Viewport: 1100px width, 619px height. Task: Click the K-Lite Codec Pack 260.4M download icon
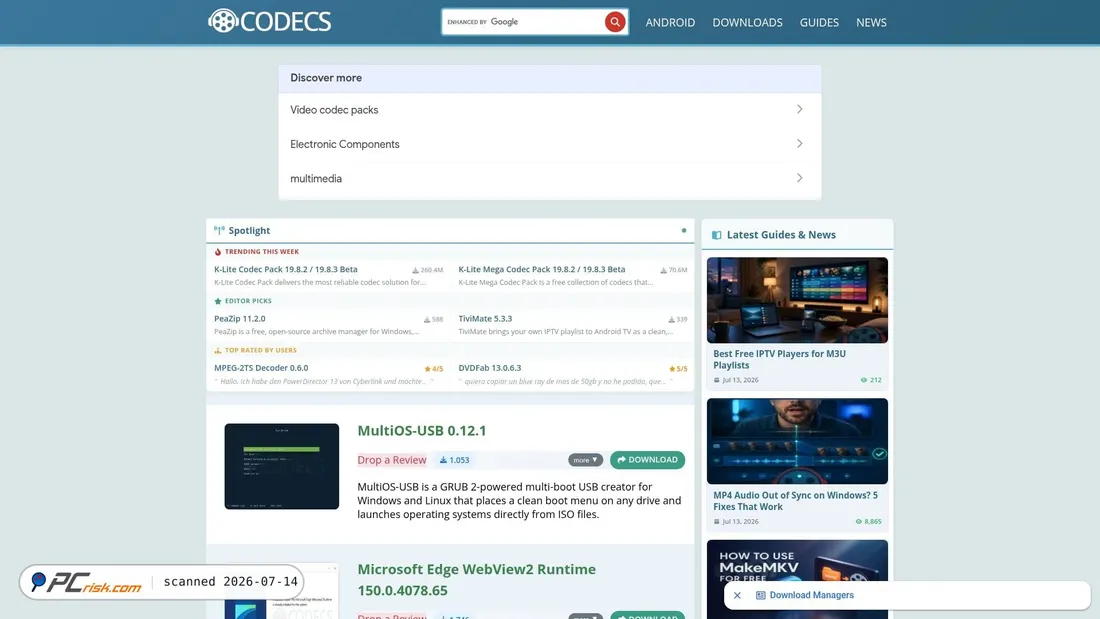[415, 270]
